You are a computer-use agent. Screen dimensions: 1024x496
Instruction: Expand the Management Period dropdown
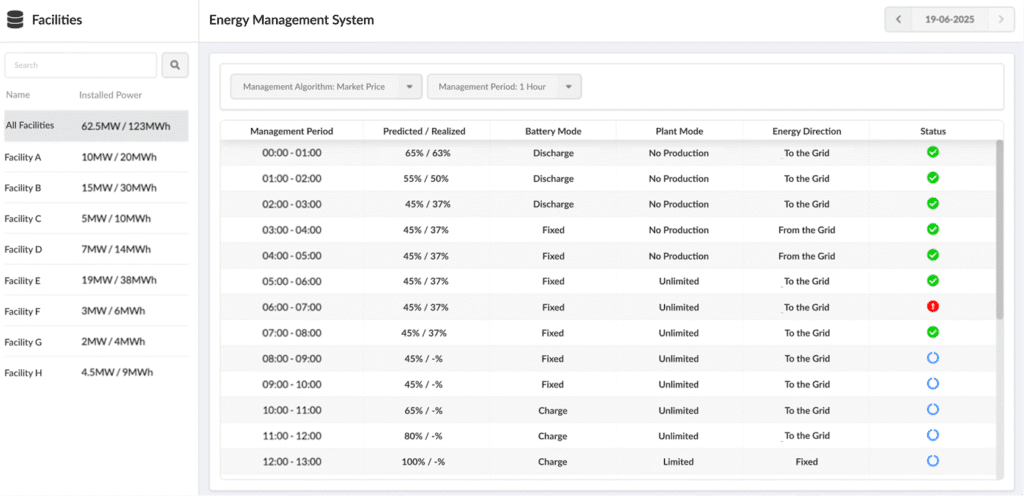(x=504, y=87)
